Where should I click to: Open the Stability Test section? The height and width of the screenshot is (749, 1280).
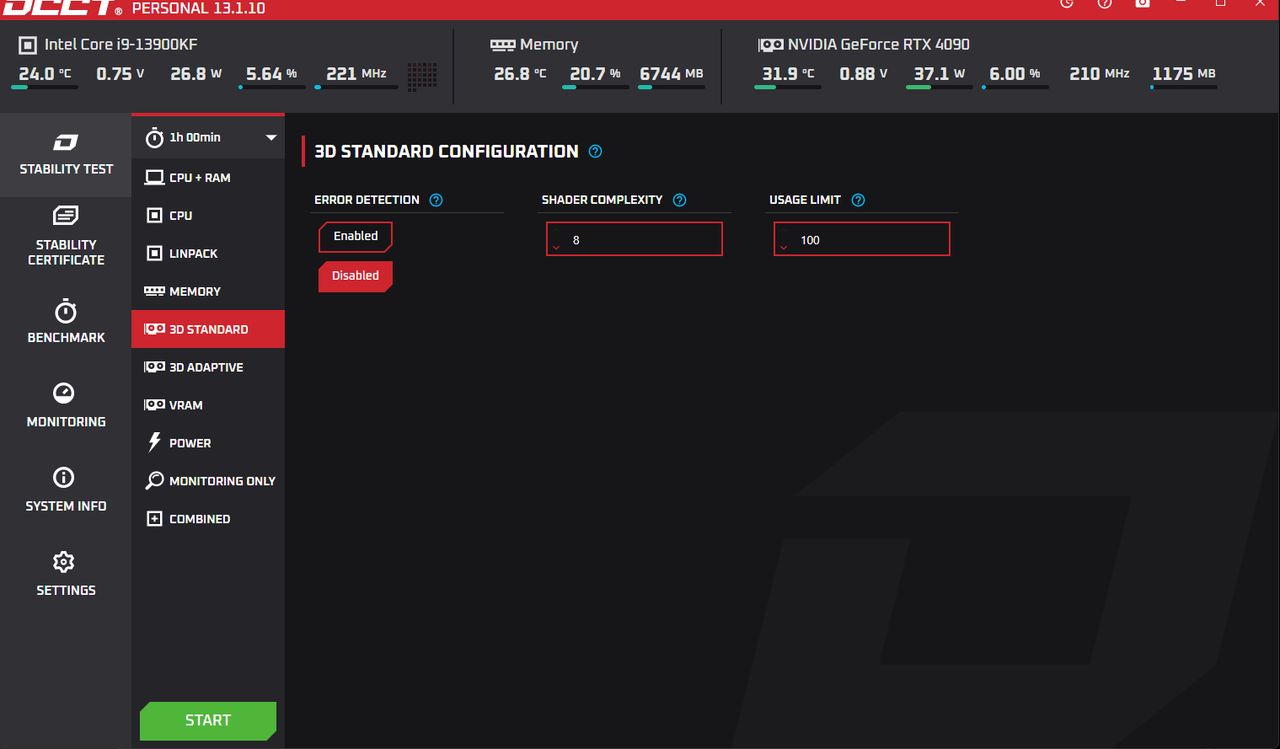pos(66,155)
